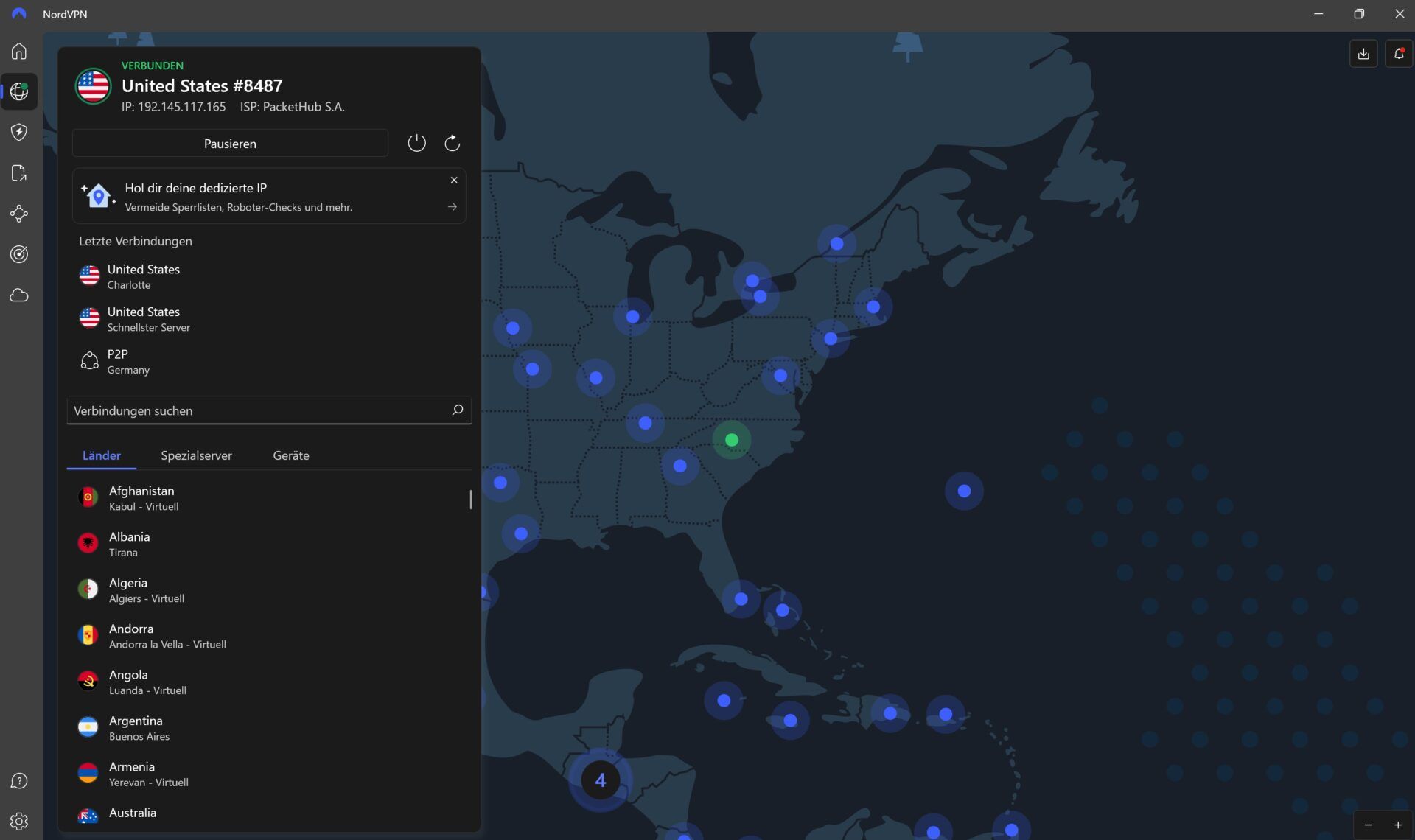Open dedicated IP banner arrow
The height and width of the screenshot is (840, 1415).
tap(452, 207)
